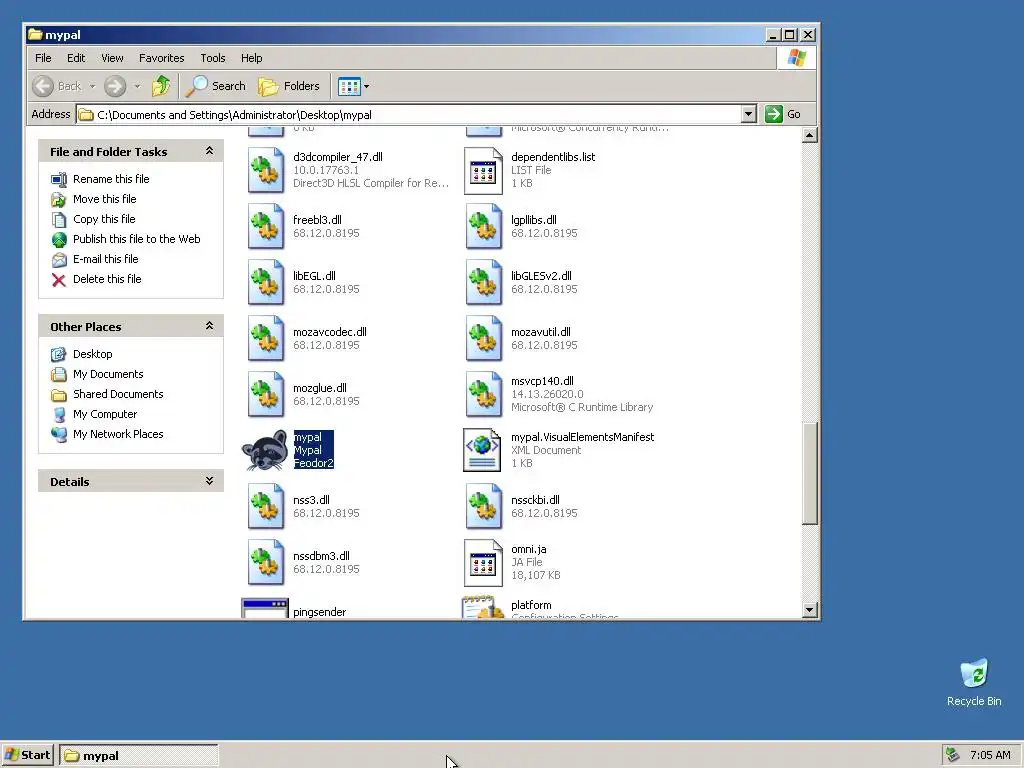Image resolution: width=1024 pixels, height=768 pixels.
Task: Open the Help menu
Action: click(251, 58)
